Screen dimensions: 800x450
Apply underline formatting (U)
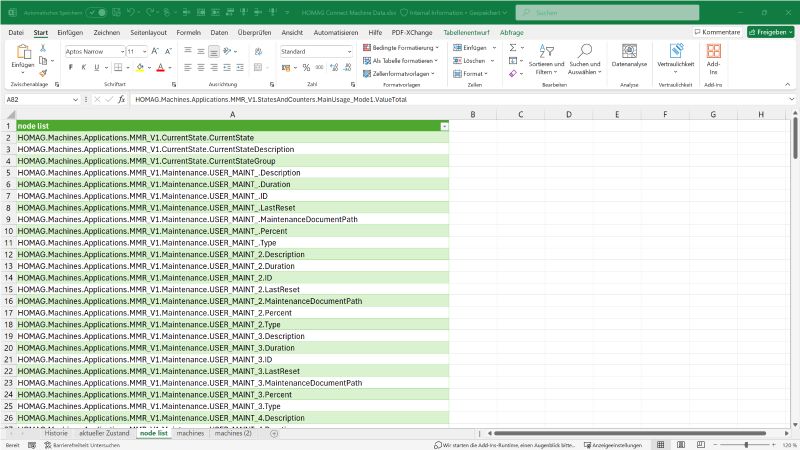[x=96, y=67]
